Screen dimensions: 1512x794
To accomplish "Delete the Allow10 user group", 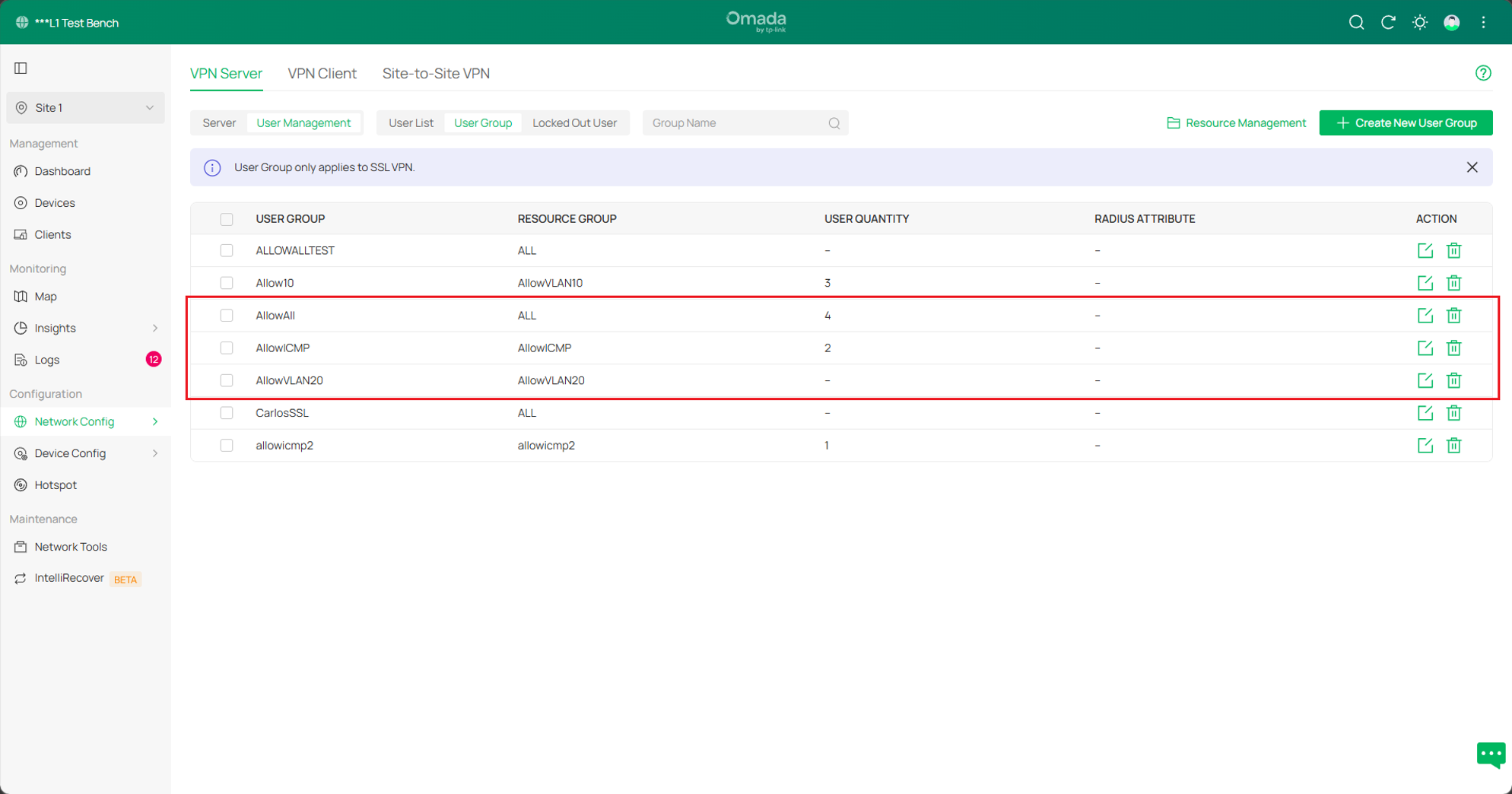I will tap(1453, 283).
